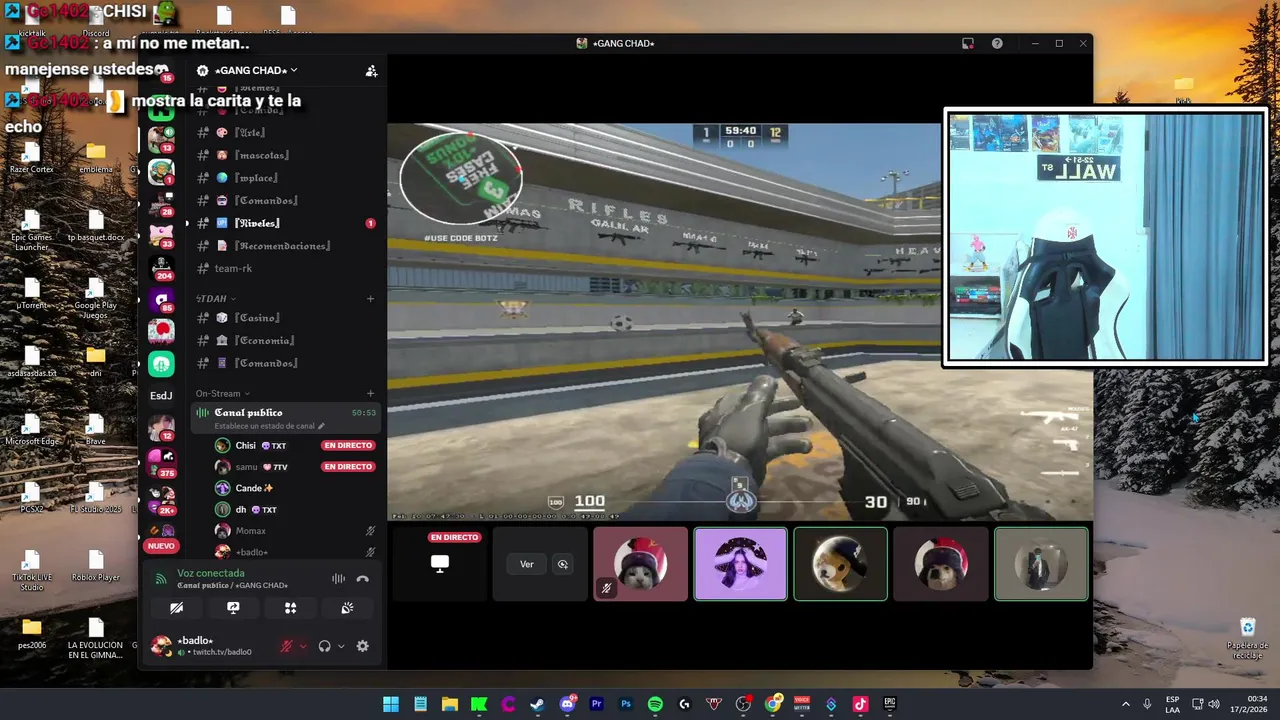Select the muted cat avatar participant tile
The height and width of the screenshot is (720, 1280).
[x=640, y=564]
